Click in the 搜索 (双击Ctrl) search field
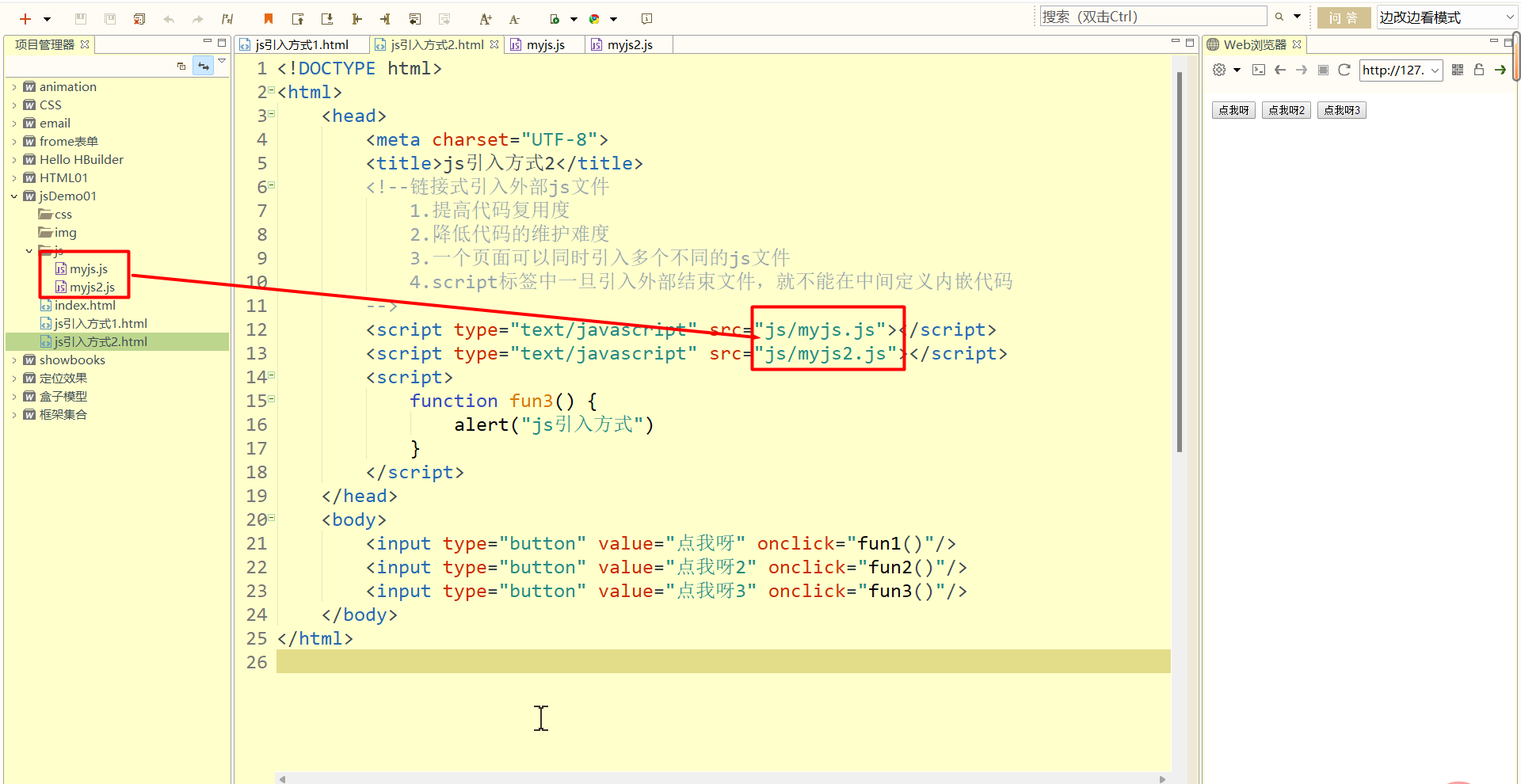 [1153, 17]
